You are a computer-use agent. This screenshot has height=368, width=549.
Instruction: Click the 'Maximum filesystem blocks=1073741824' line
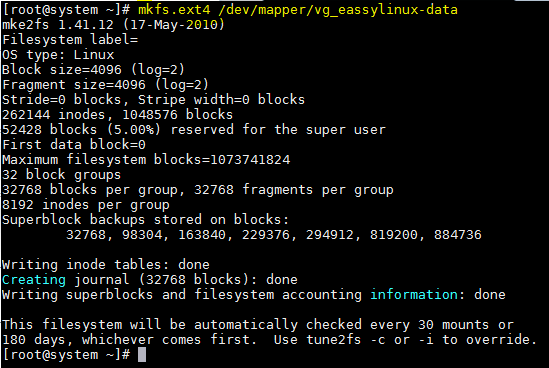tap(146, 160)
